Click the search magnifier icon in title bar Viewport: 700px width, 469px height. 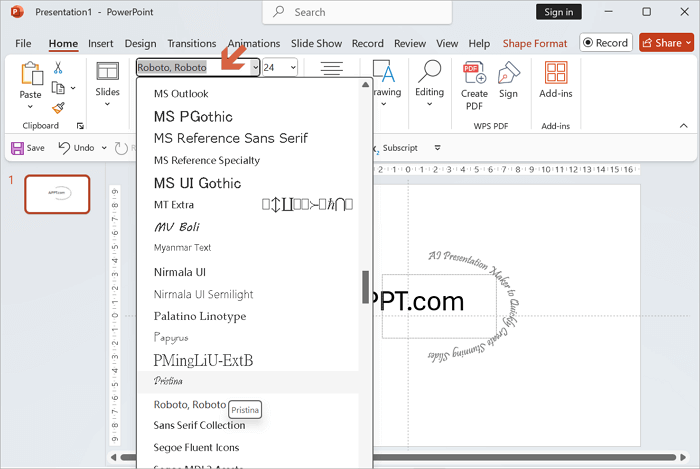[279, 12]
